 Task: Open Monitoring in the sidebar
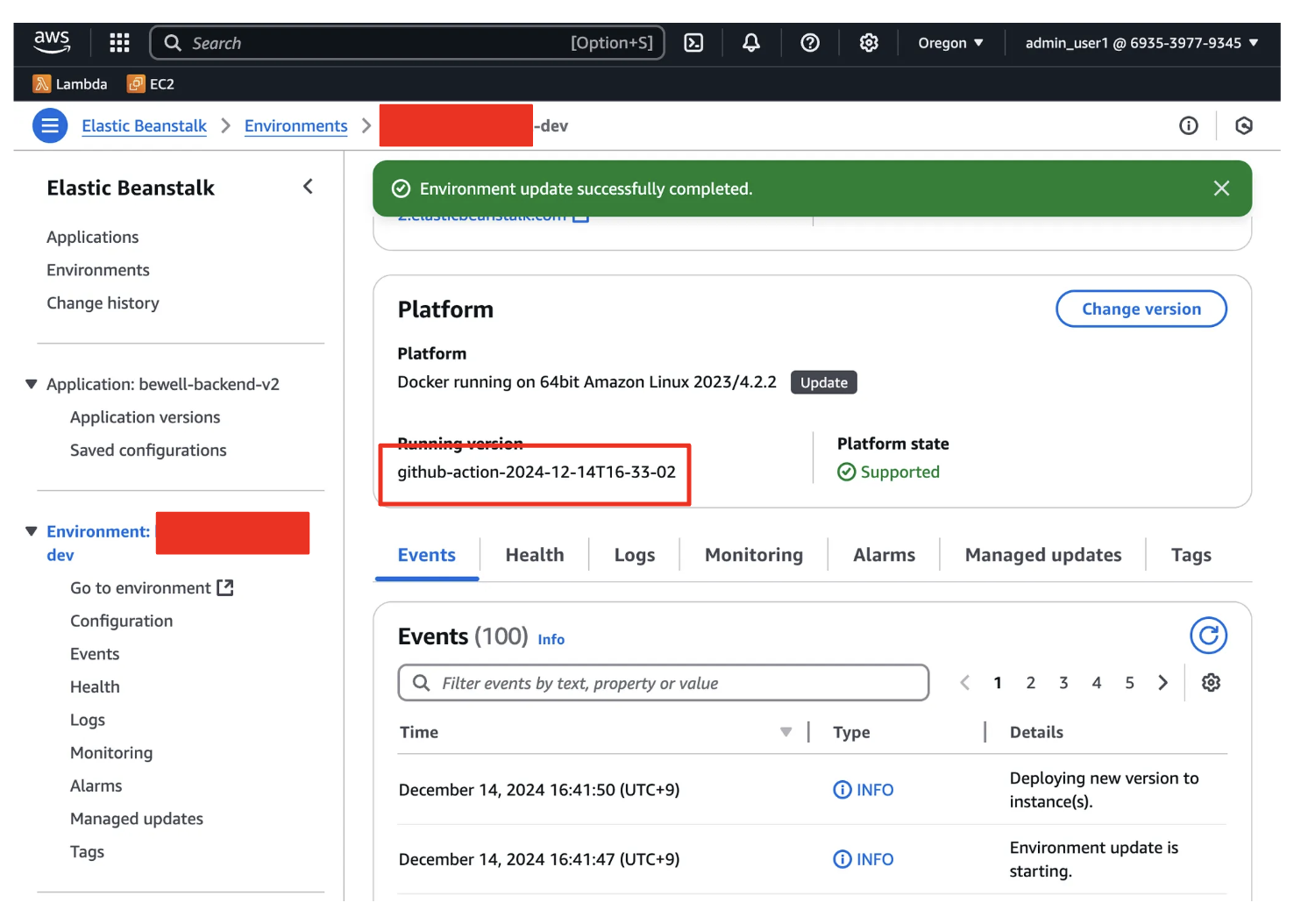111,752
